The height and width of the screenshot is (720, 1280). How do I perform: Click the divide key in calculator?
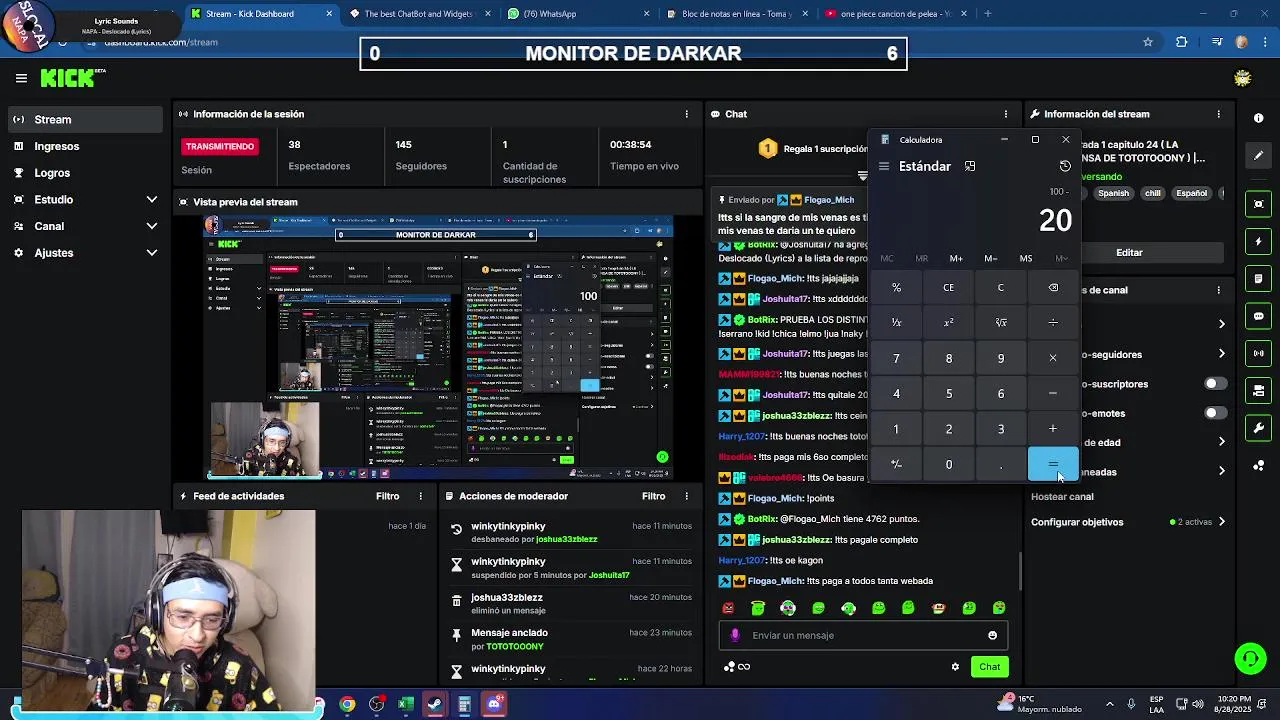1053,323
